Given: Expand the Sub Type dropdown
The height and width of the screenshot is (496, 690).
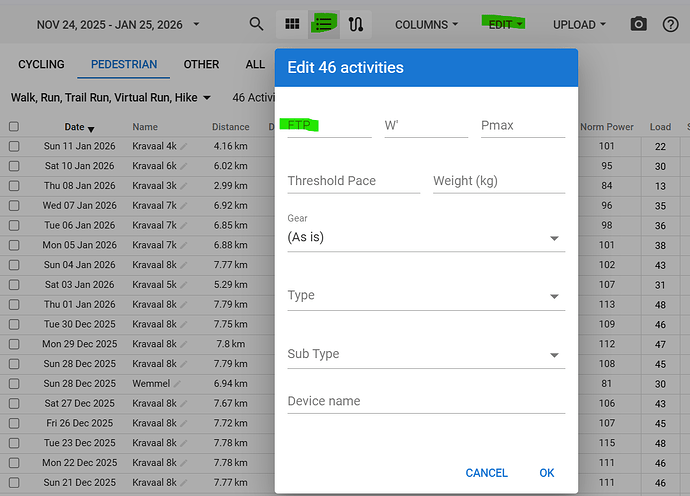Looking at the screenshot, I should pyautogui.click(x=426, y=354).
